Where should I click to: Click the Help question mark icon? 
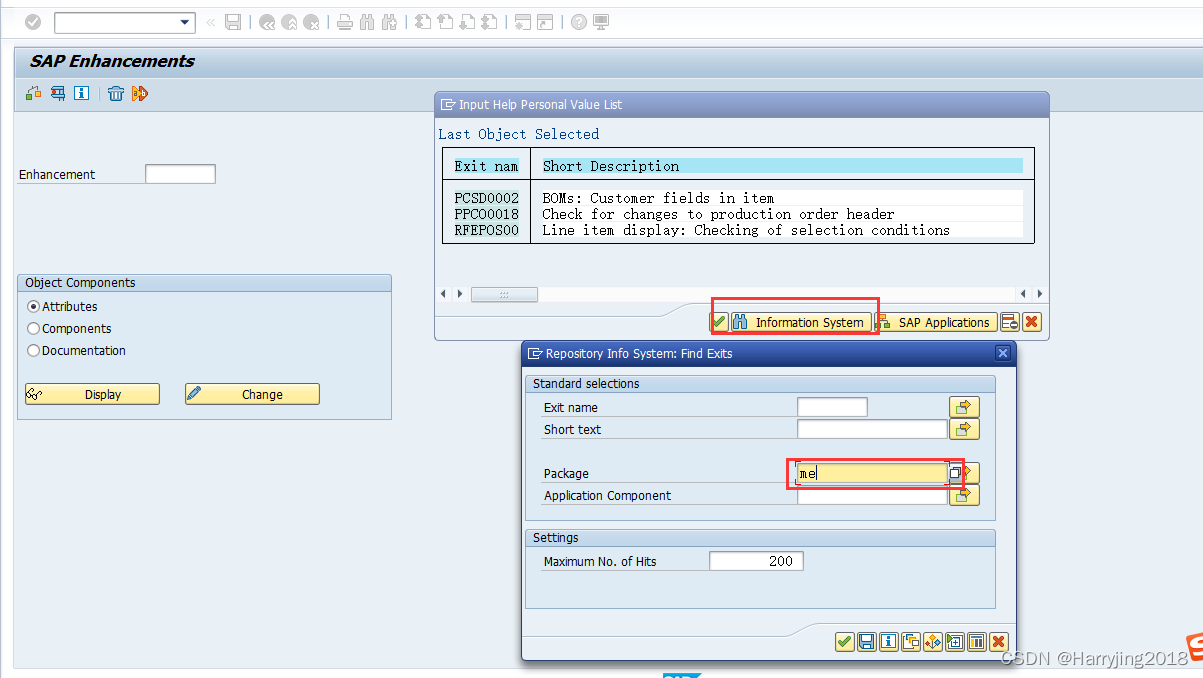click(x=579, y=22)
